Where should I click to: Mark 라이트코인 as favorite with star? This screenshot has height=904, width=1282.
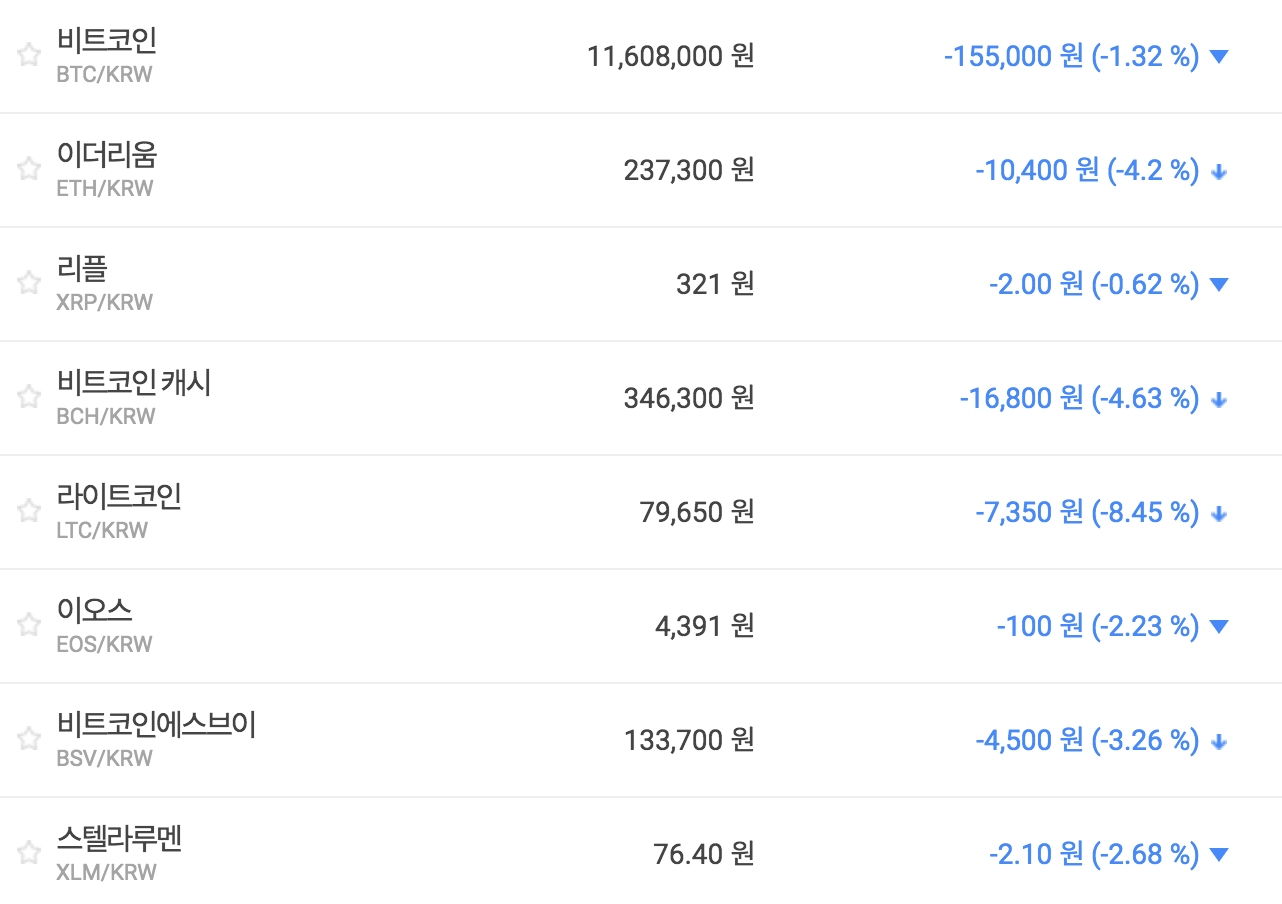[x=29, y=511]
